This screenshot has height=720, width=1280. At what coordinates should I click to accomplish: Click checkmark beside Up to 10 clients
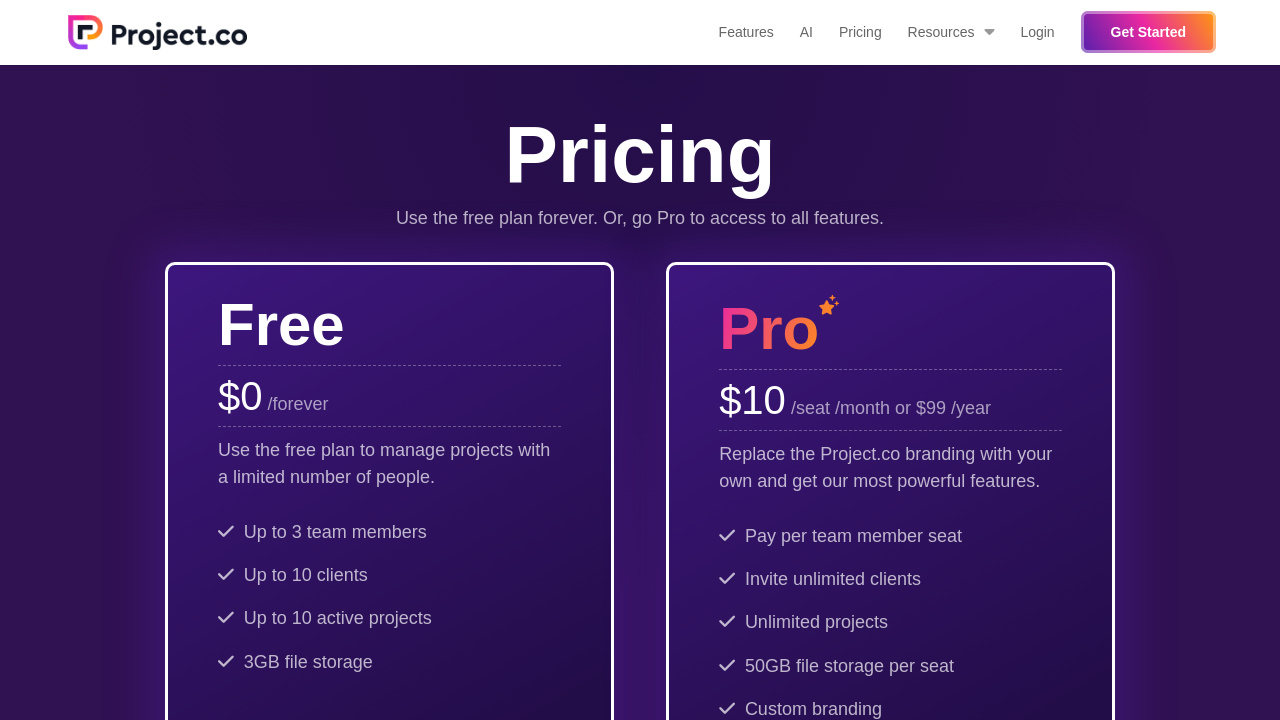click(226, 575)
